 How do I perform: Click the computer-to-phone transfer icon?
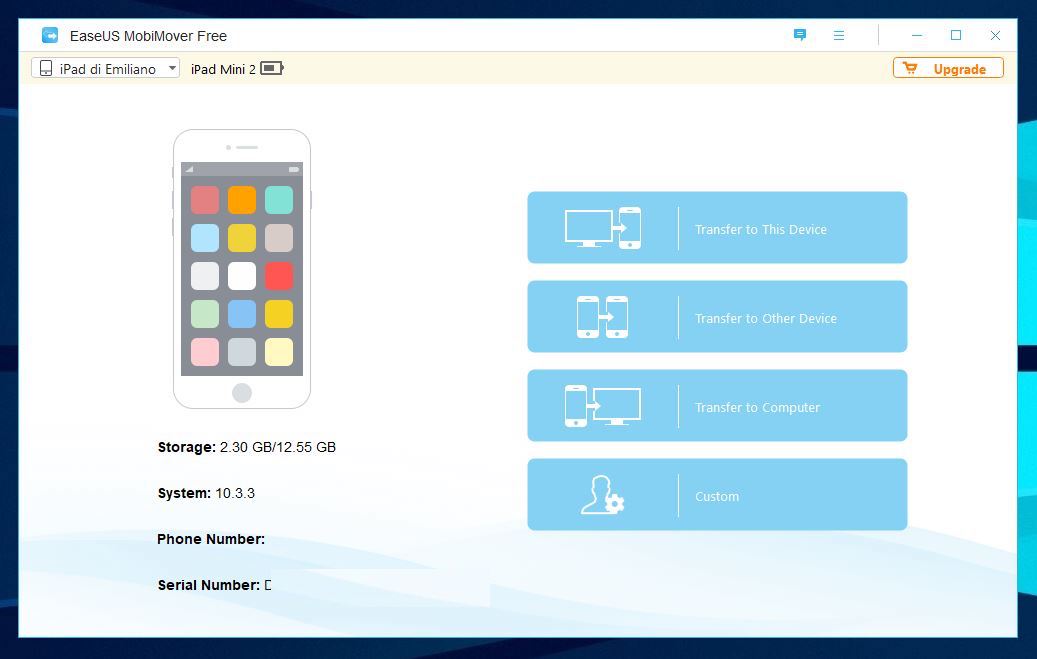[x=602, y=228]
